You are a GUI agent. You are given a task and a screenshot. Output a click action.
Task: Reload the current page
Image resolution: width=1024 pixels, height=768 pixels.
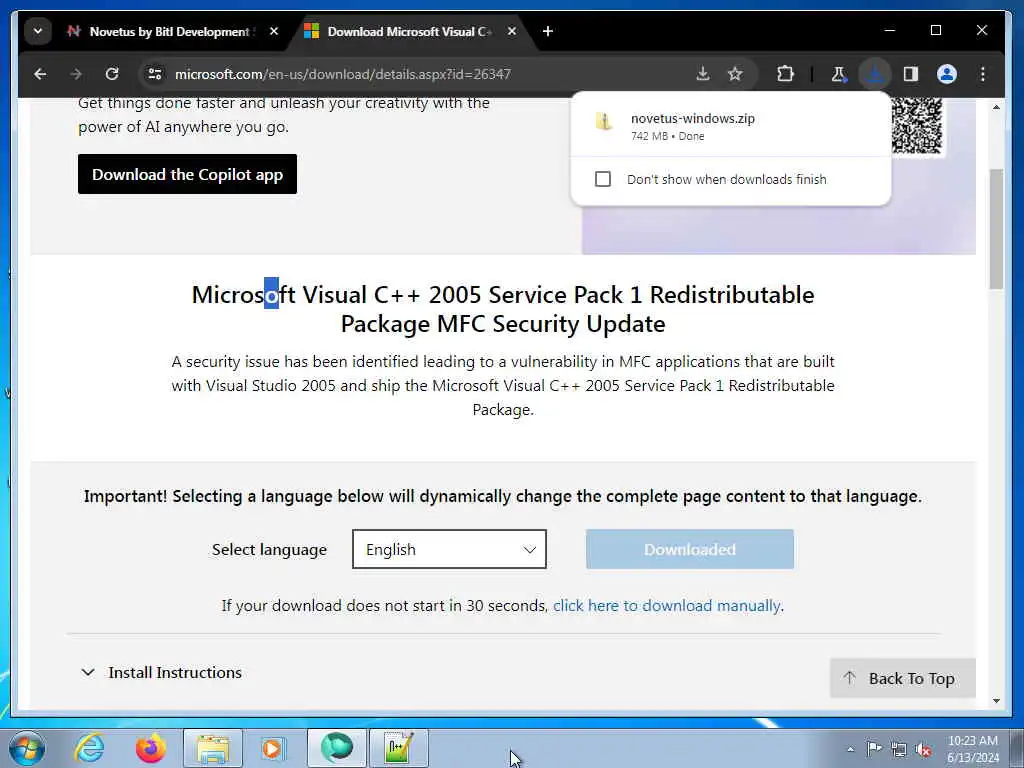pyautogui.click(x=112, y=74)
